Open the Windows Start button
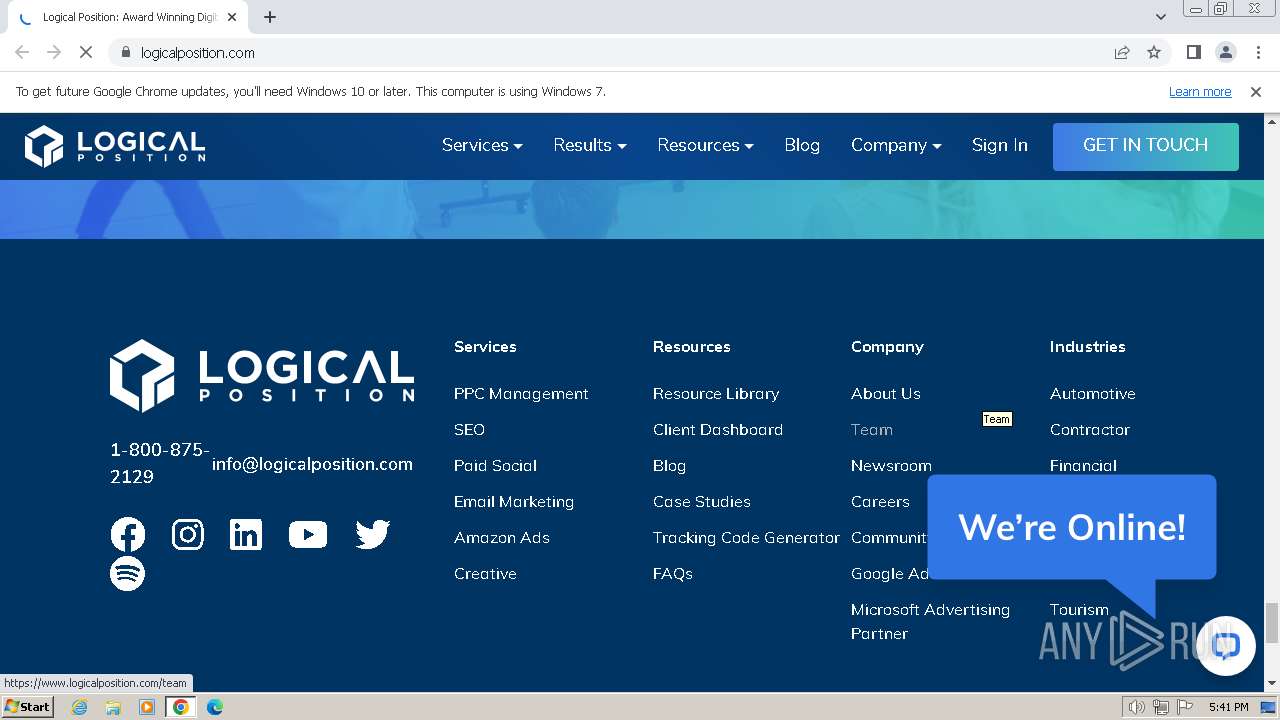This screenshot has height=720, width=1280. point(27,707)
